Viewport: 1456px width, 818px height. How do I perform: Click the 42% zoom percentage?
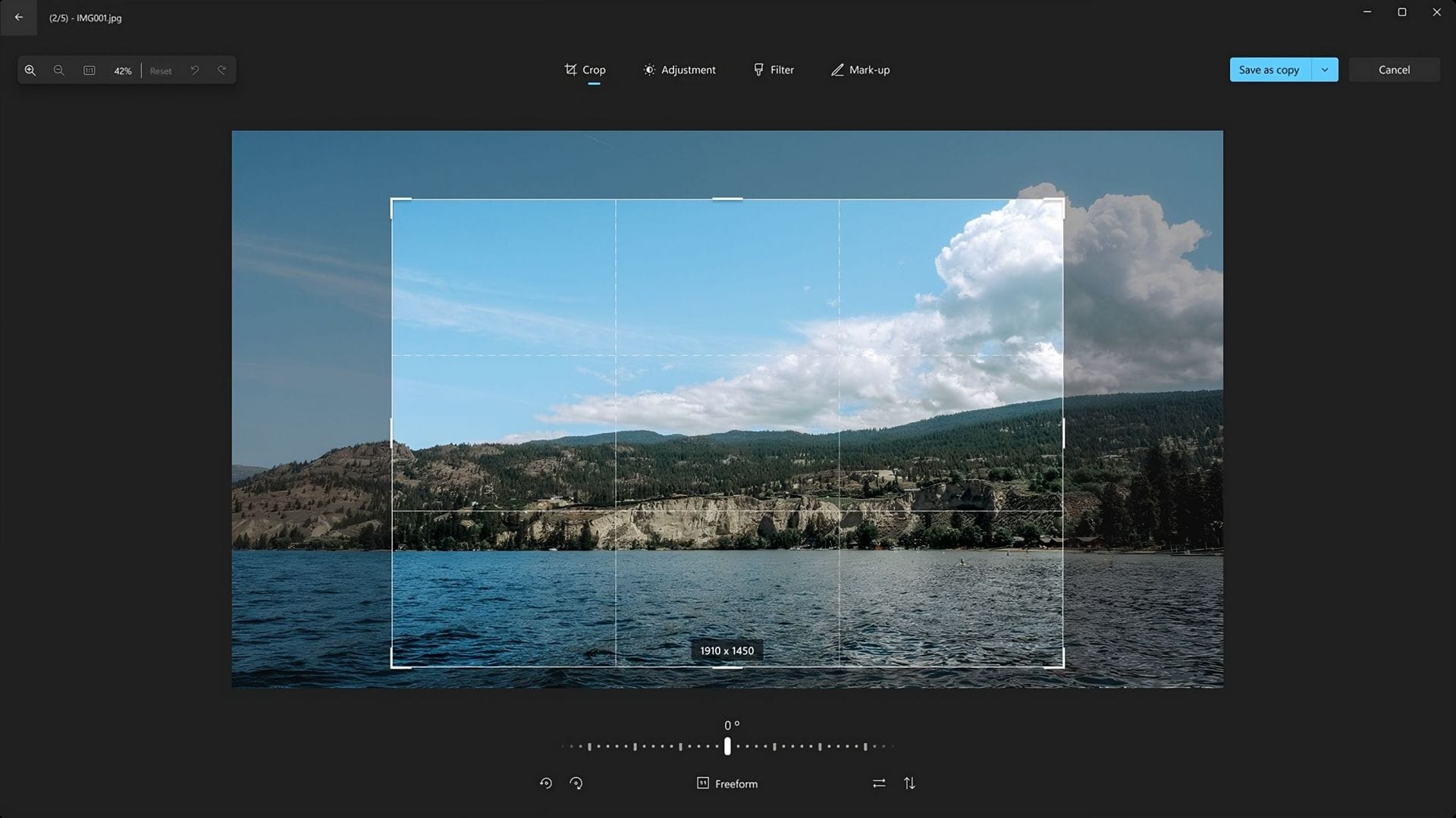tap(122, 70)
